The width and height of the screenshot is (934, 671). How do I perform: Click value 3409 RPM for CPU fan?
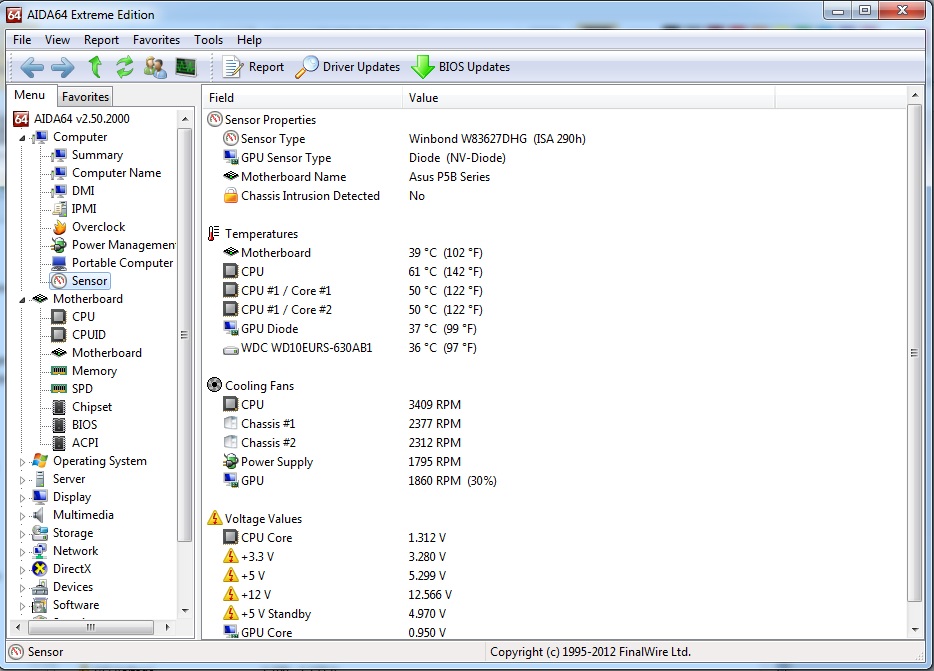434,405
